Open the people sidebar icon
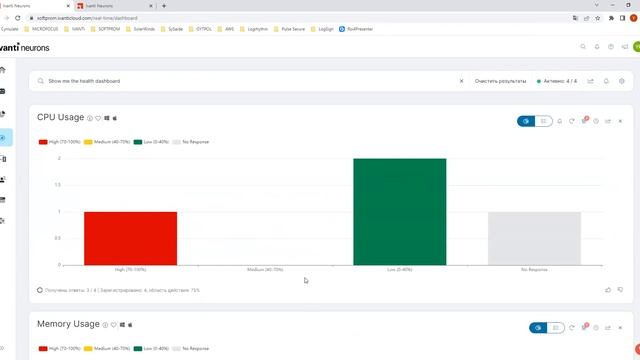 pos(3,180)
